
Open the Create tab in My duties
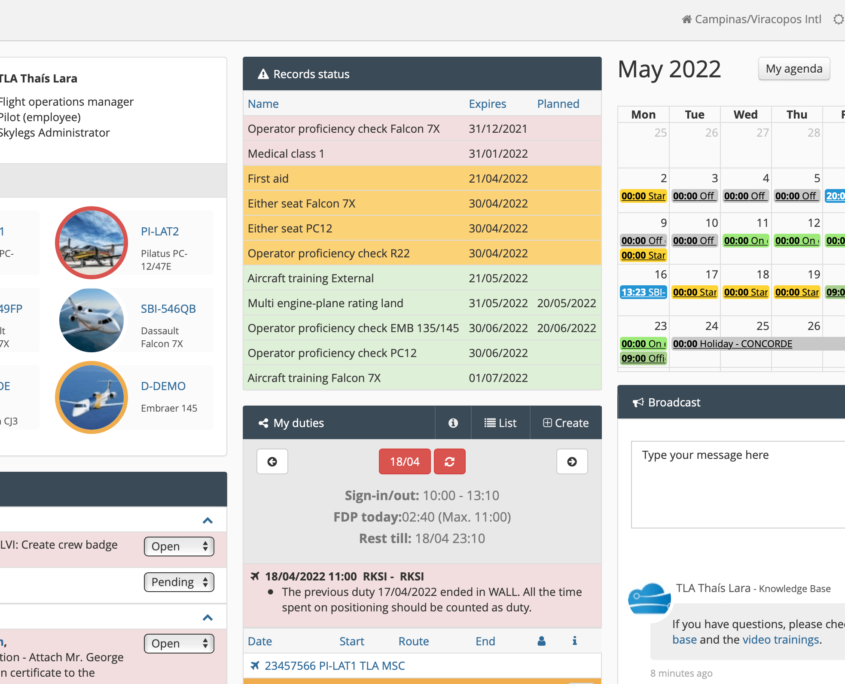(x=565, y=422)
